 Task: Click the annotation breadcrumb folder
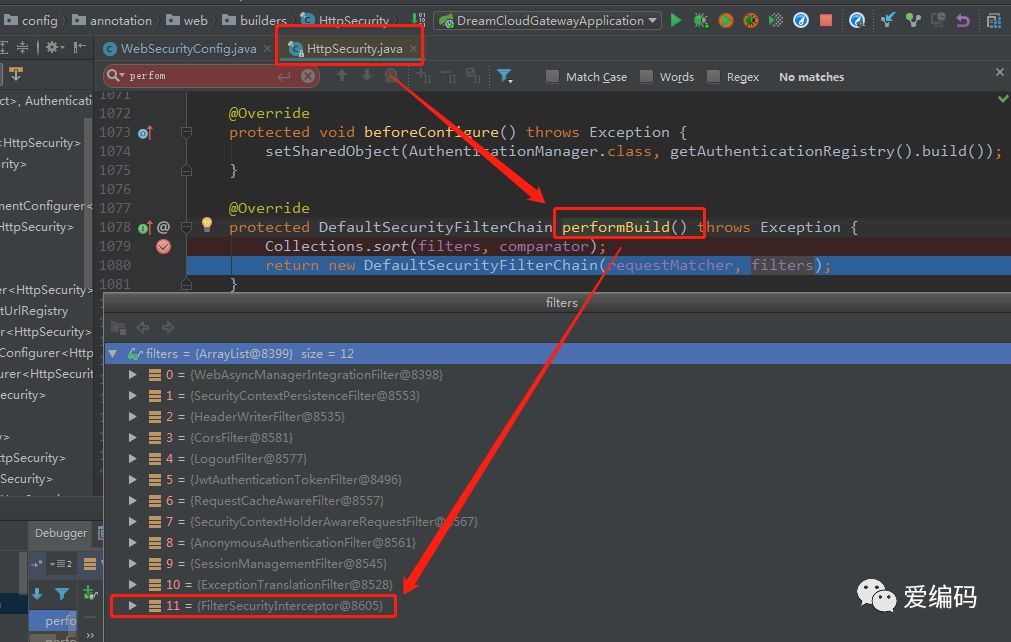pos(112,20)
